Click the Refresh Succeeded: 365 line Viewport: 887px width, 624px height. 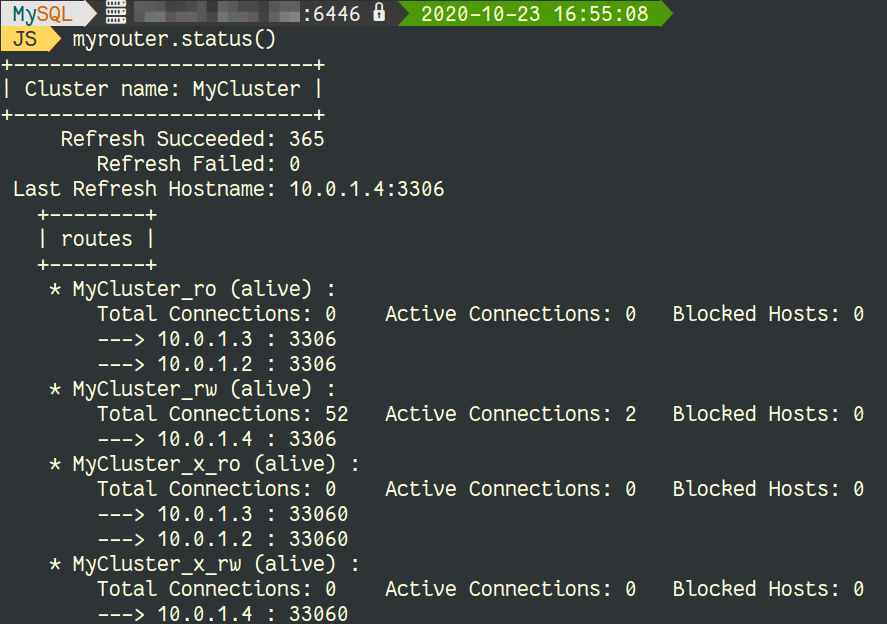pos(192,139)
